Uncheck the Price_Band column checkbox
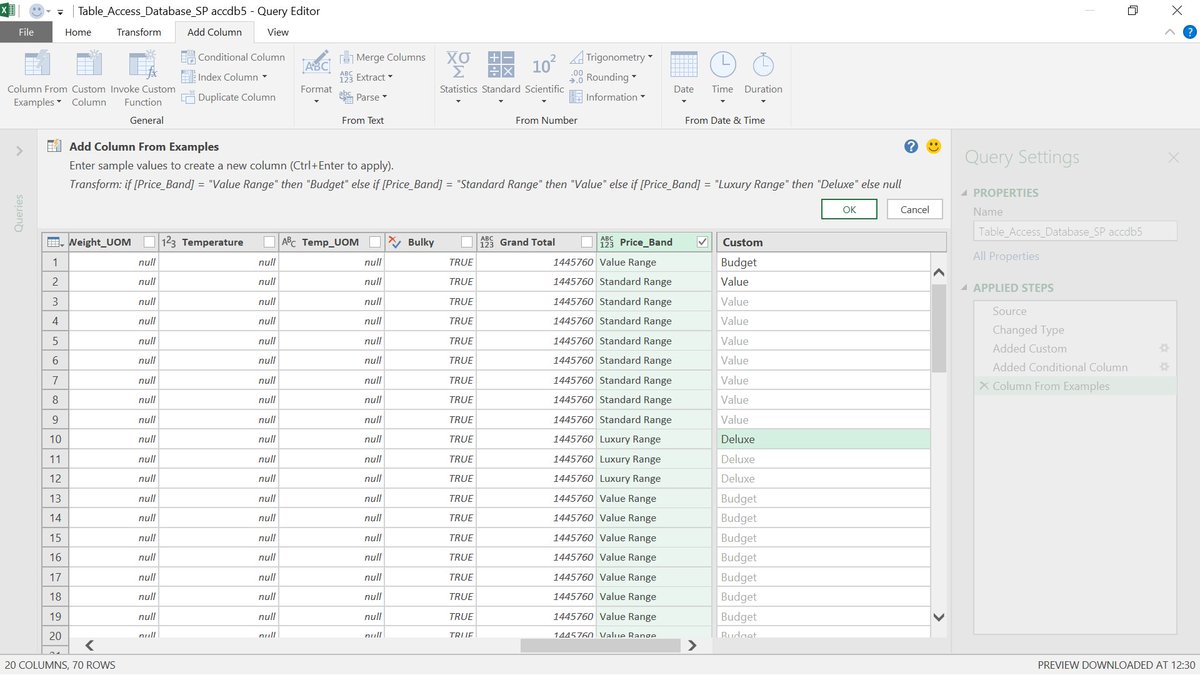The width and height of the screenshot is (1200, 675). [702, 241]
